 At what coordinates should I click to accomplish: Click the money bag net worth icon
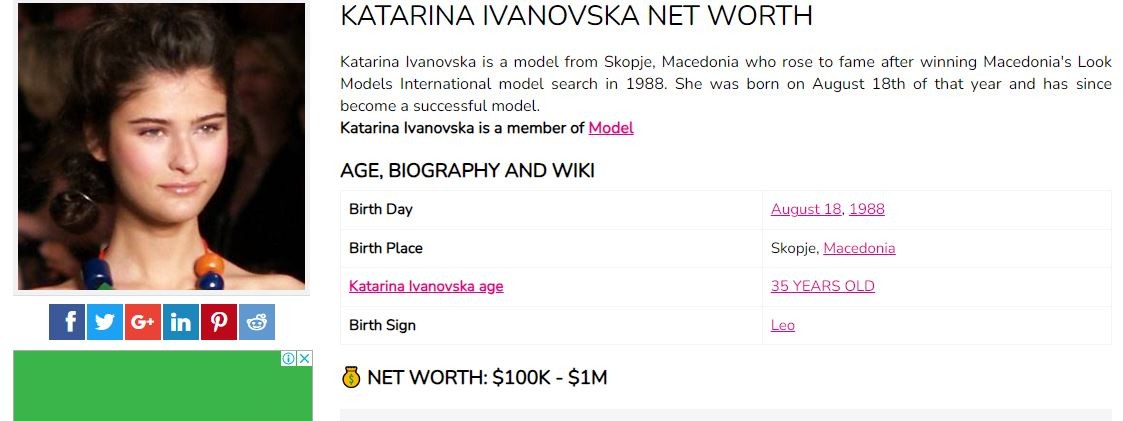point(351,377)
